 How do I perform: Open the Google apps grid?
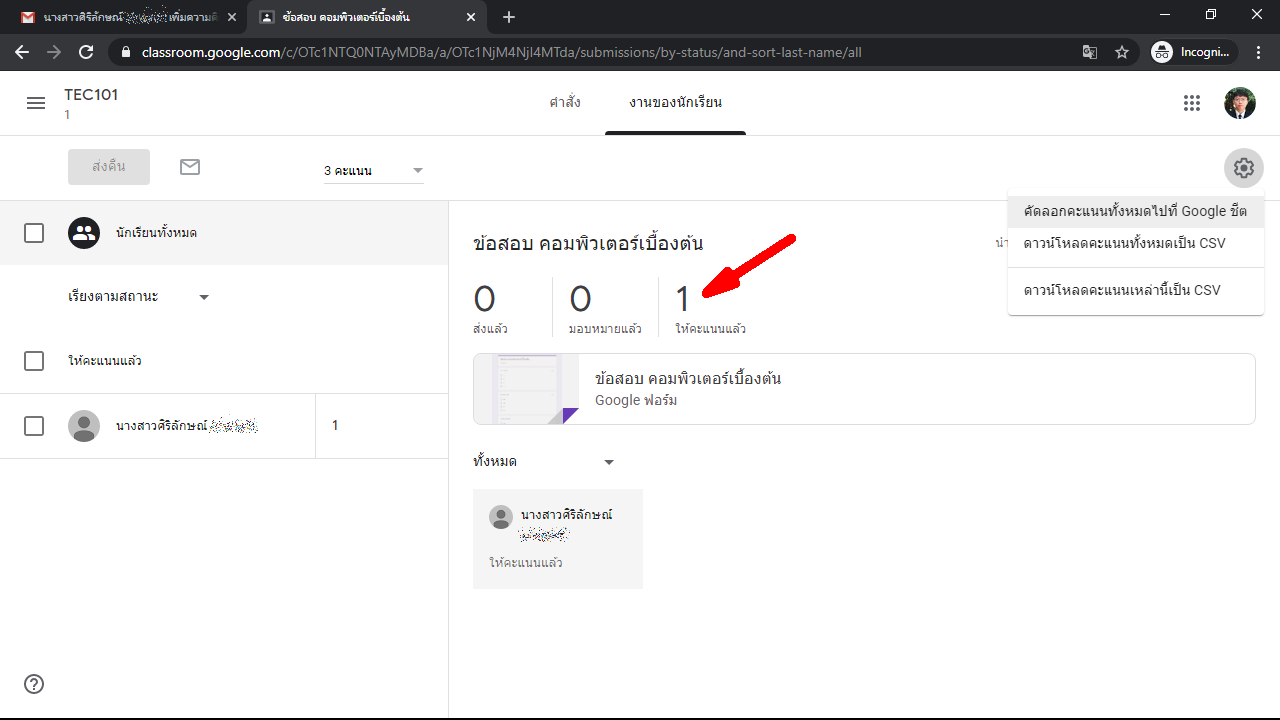pyautogui.click(x=1191, y=103)
